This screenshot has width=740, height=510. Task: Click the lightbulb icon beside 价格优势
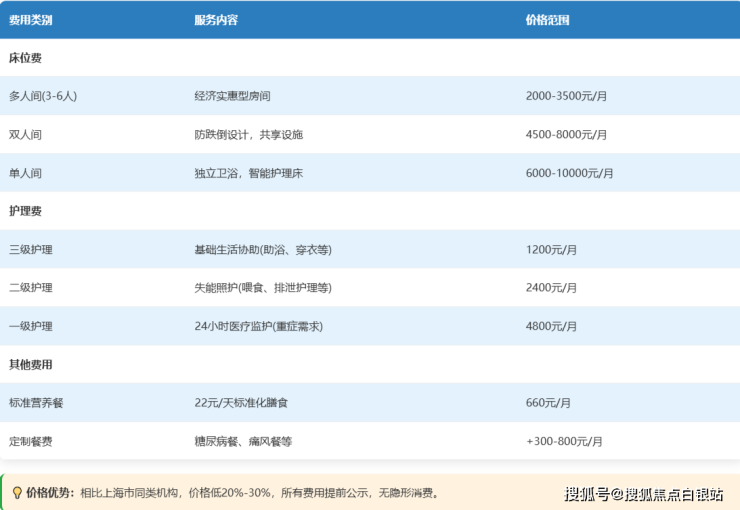click(x=16, y=493)
